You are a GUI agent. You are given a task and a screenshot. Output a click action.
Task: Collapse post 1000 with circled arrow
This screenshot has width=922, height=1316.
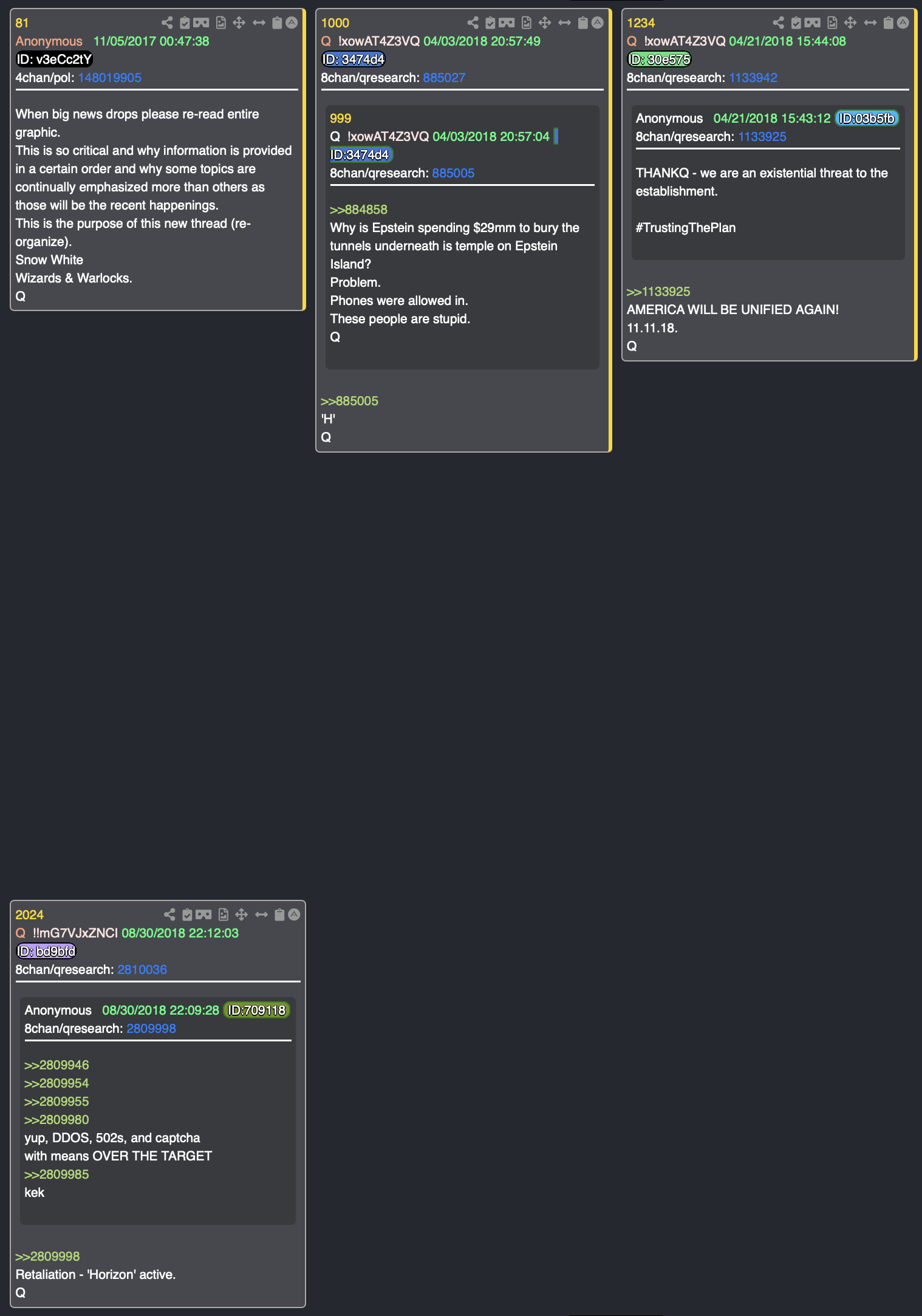click(597, 23)
